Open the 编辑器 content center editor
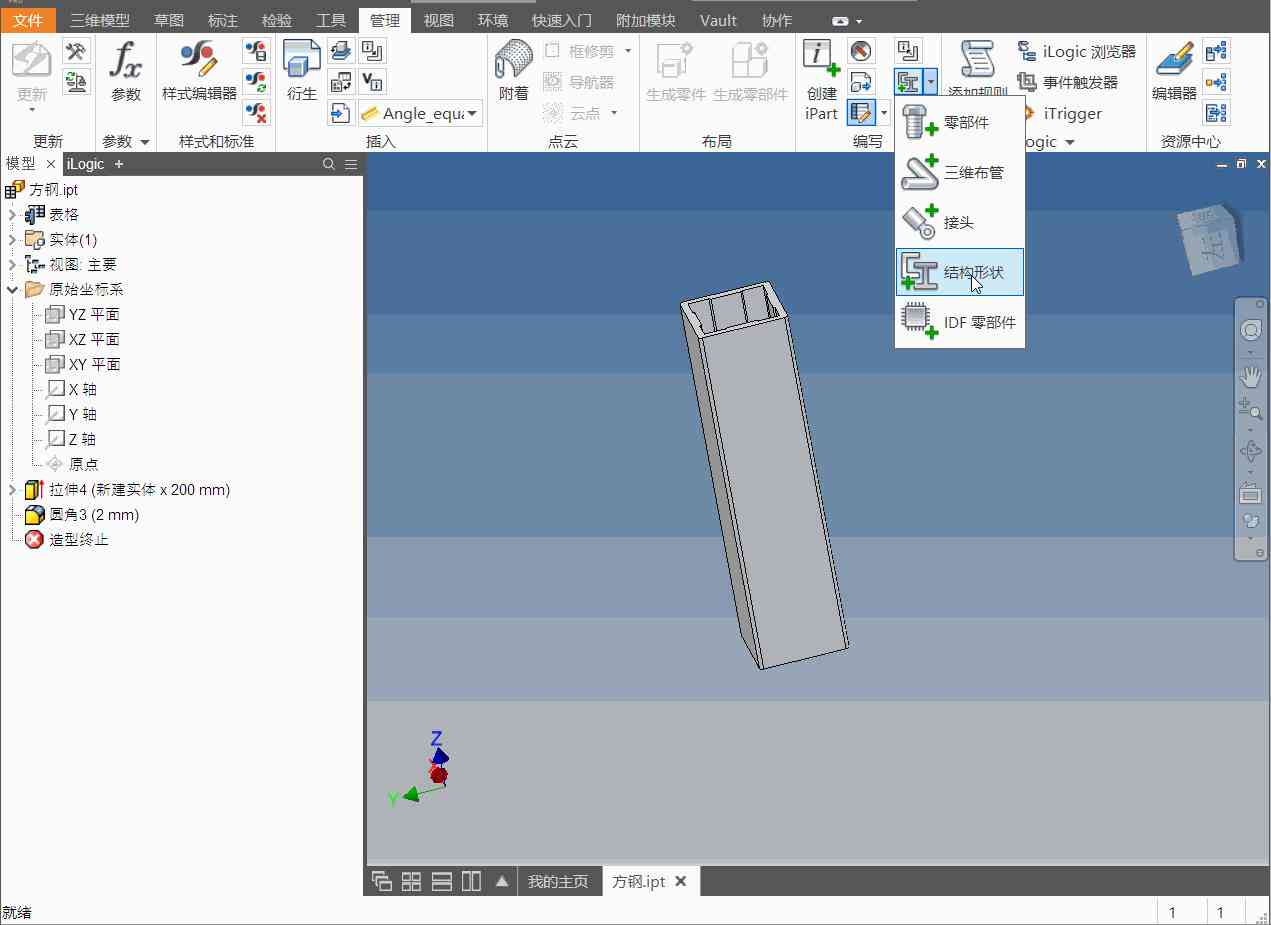 point(1174,72)
